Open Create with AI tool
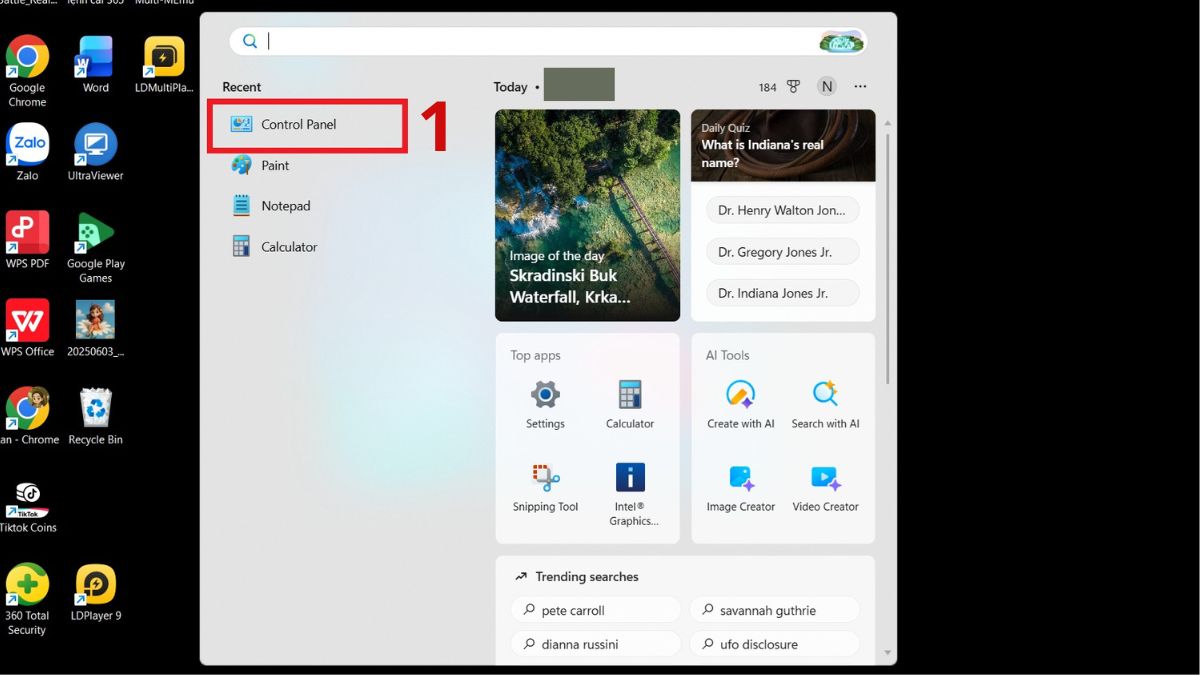1200x675 pixels. point(741,404)
